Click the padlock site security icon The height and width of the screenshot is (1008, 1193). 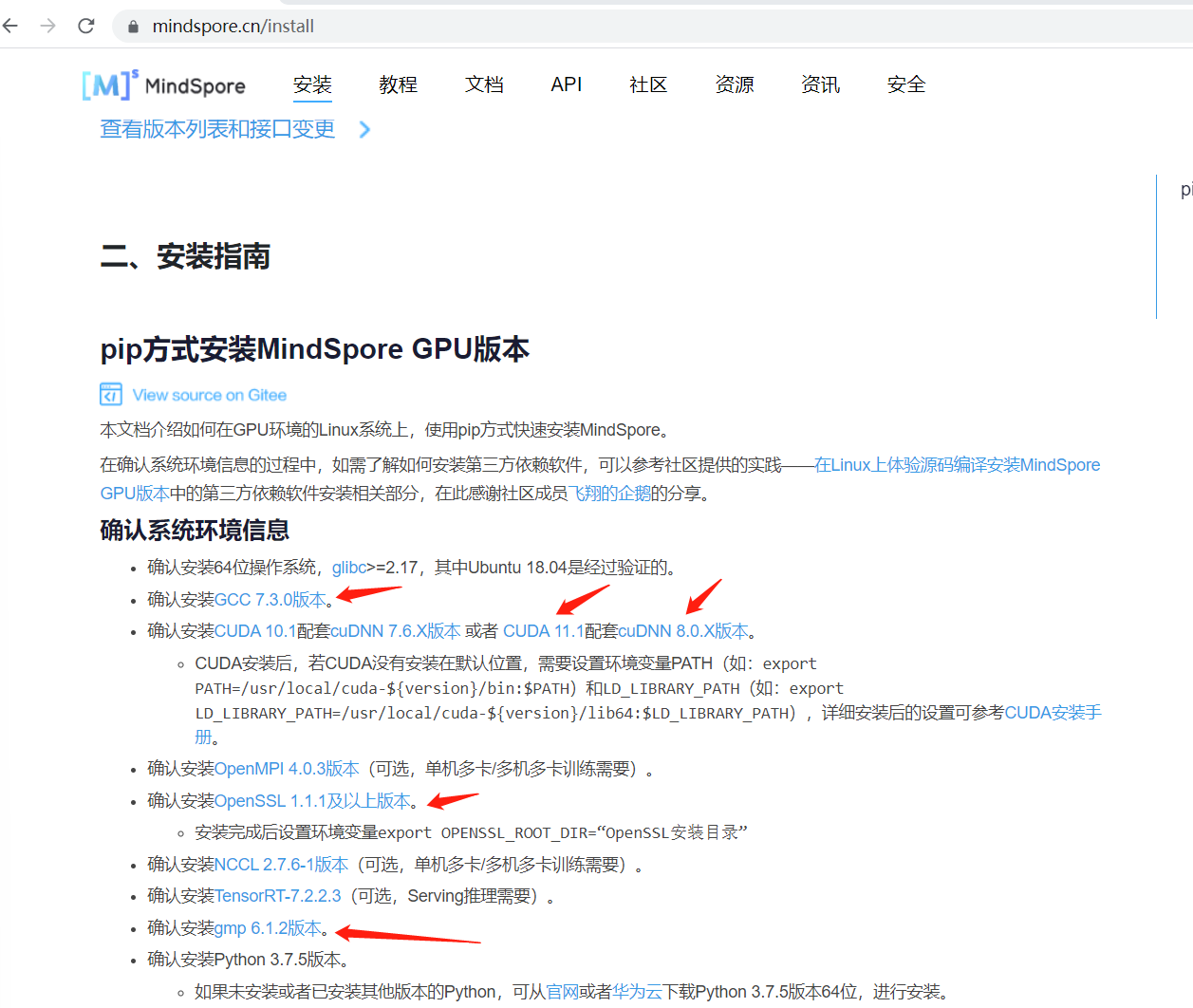(133, 27)
